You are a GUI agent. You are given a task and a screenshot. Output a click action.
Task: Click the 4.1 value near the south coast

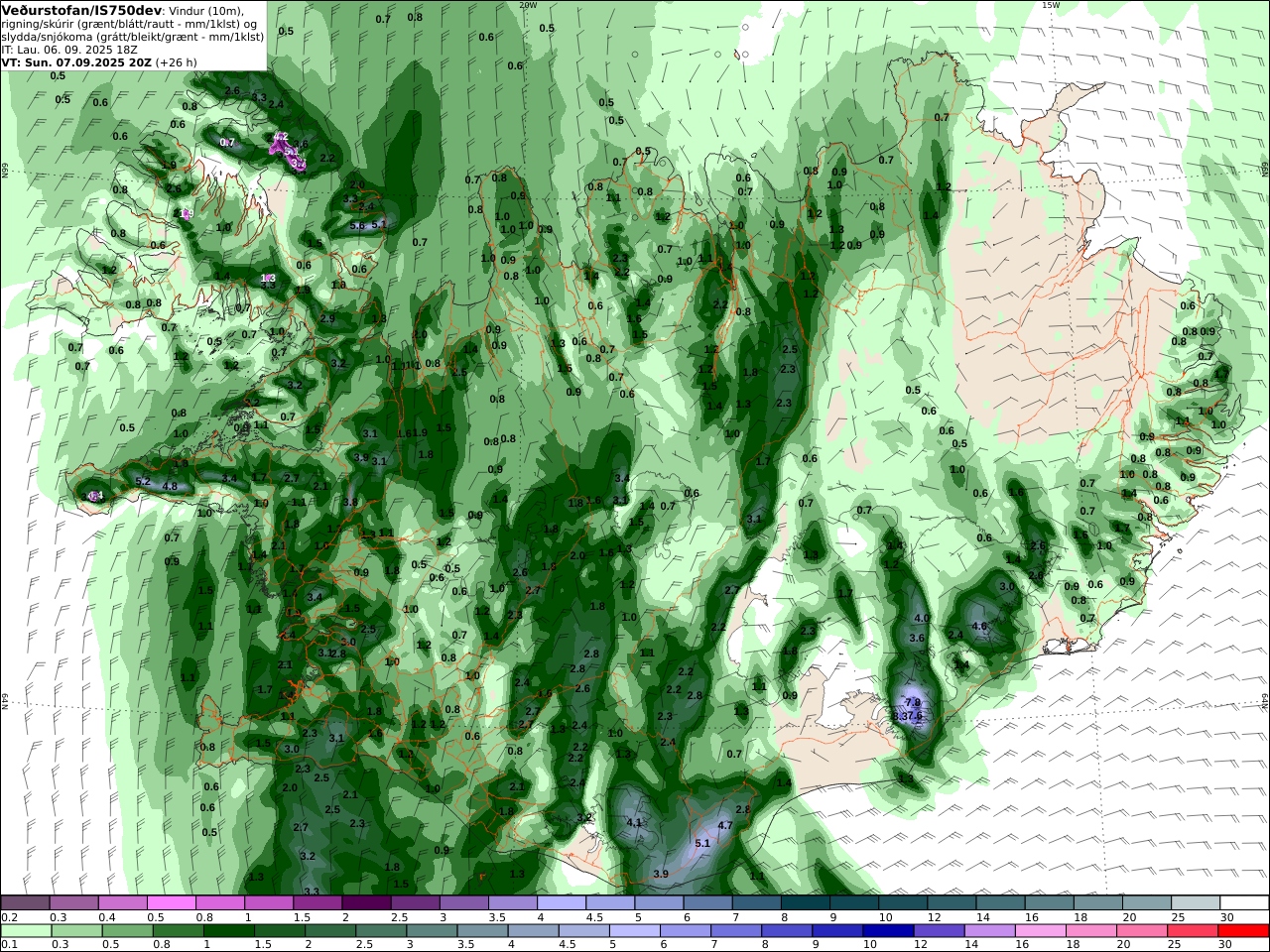point(635,822)
